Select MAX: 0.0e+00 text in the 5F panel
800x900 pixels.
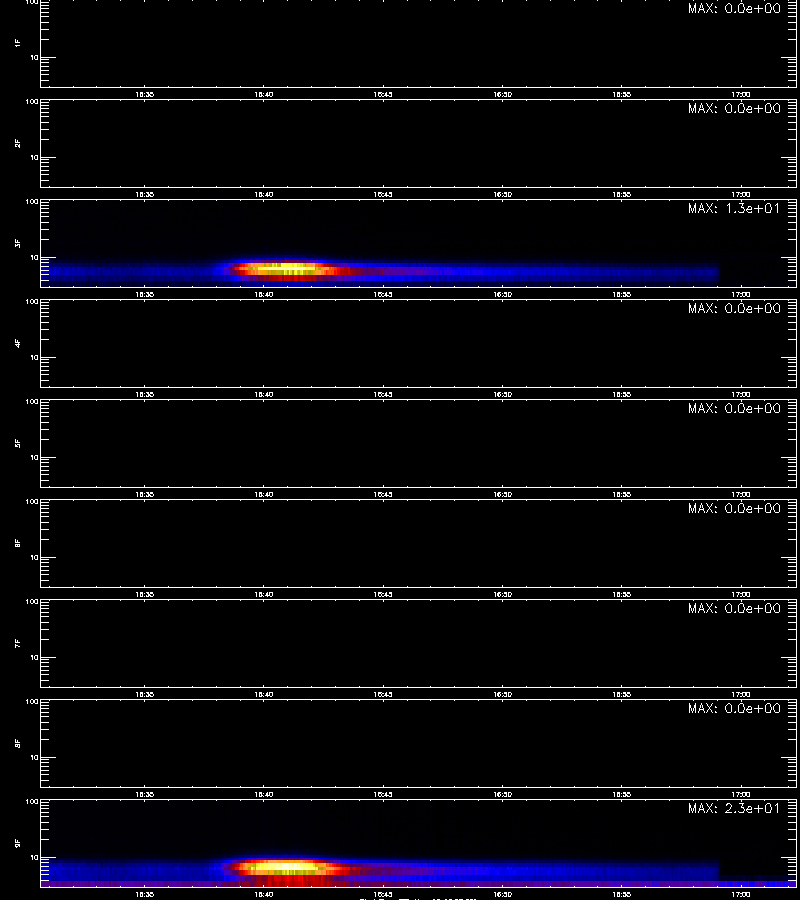[734, 408]
